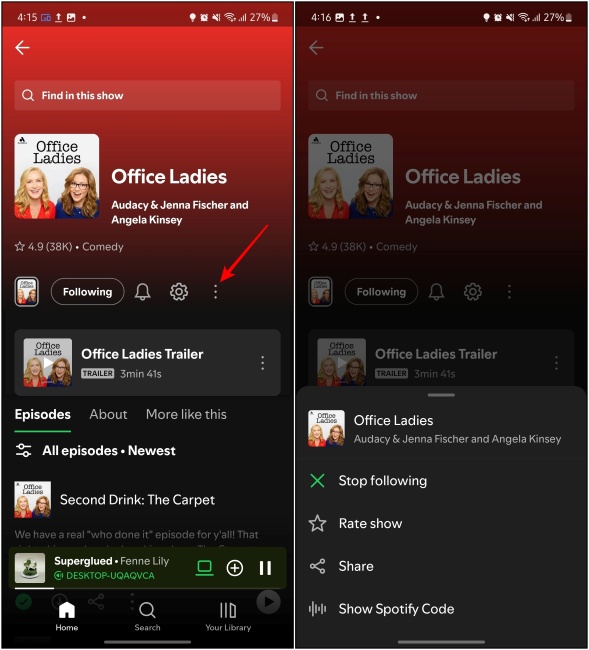This screenshot has width=589, height=650.
Task: Open Your Library in bottom navigation
Action: (x=228, y=616)
